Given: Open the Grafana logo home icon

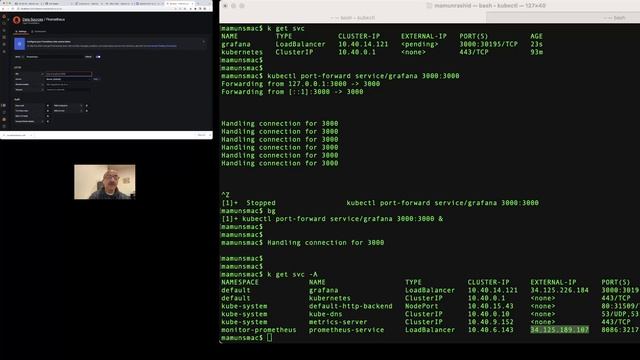Looking at the screenshot, I should point(4,16).
